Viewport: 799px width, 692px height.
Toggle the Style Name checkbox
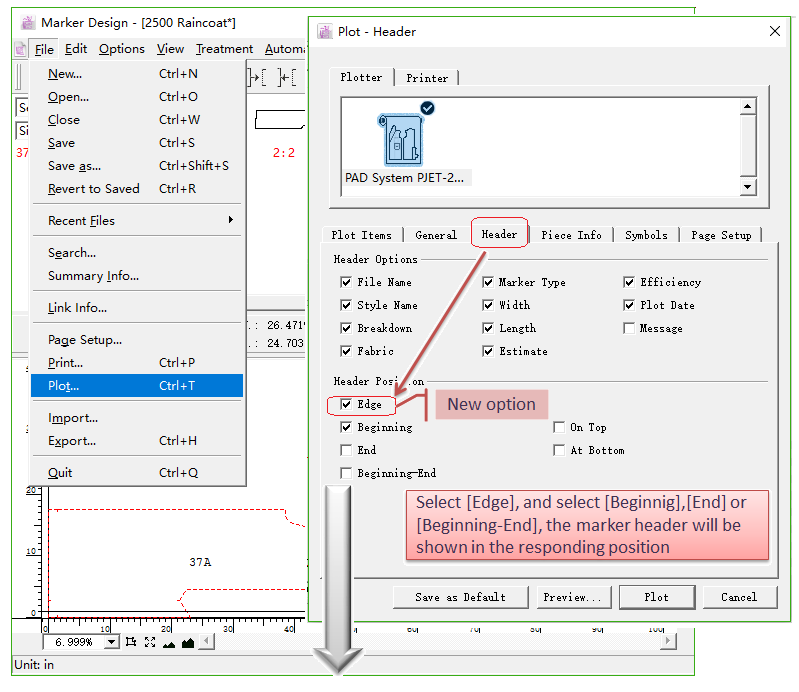[x=346, y=305]
